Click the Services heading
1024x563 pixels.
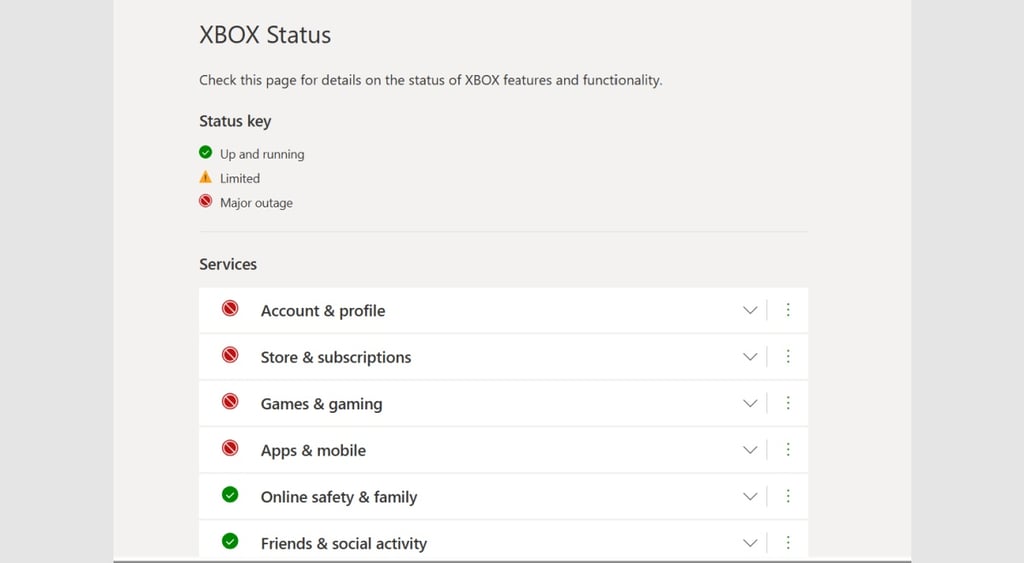pyautogui.click(x=228, y=265)
